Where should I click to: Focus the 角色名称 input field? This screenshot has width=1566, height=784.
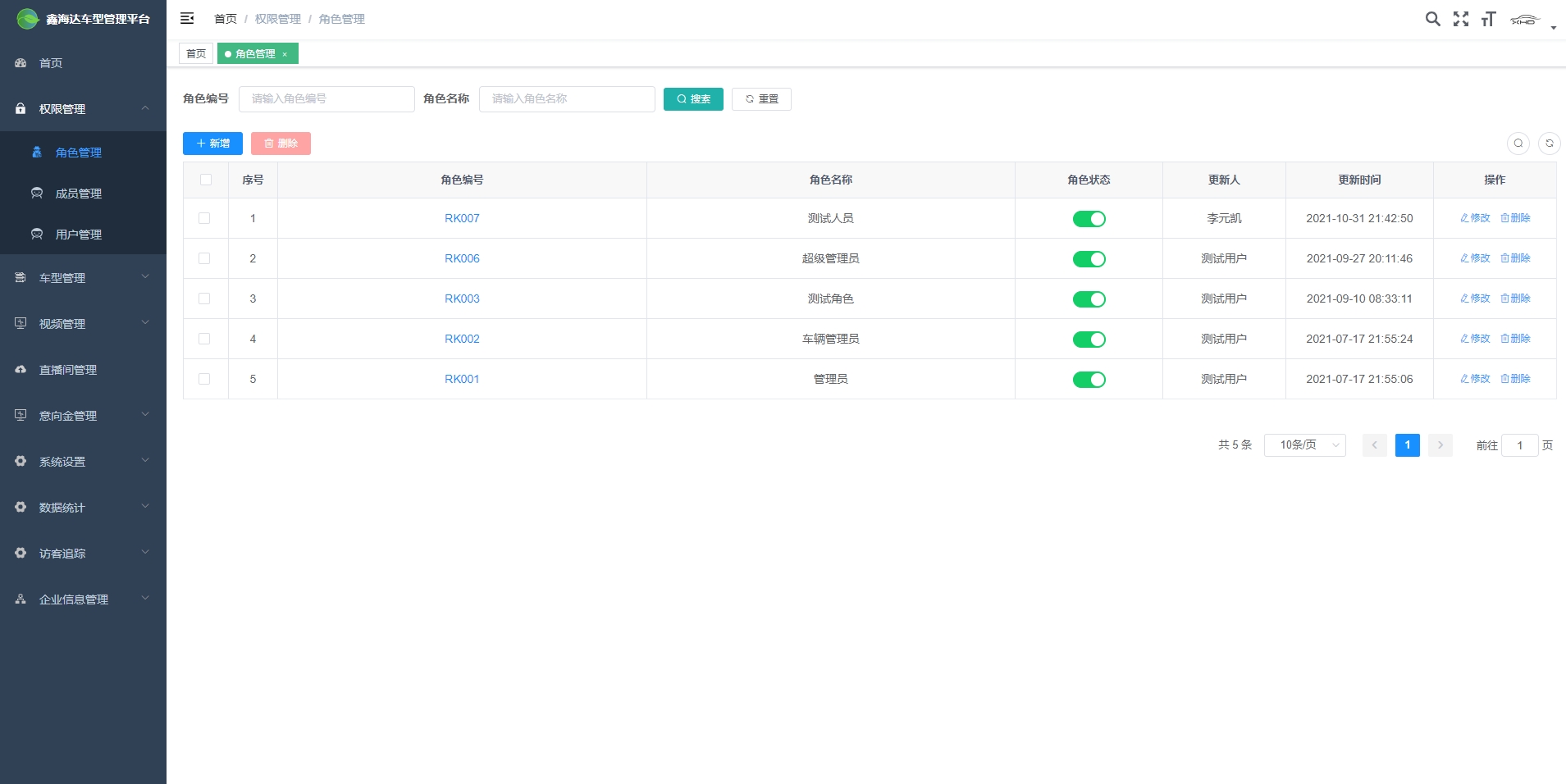pyautogui.click(x=567, y=99)
